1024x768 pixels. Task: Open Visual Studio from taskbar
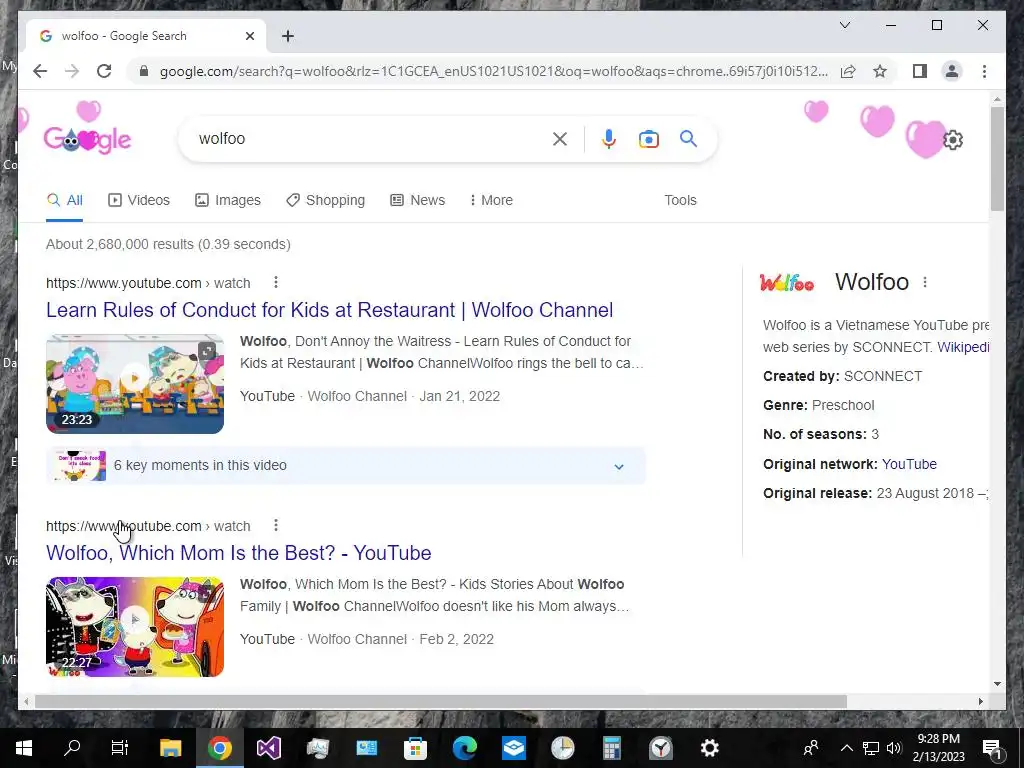click(x=268, y=748)
